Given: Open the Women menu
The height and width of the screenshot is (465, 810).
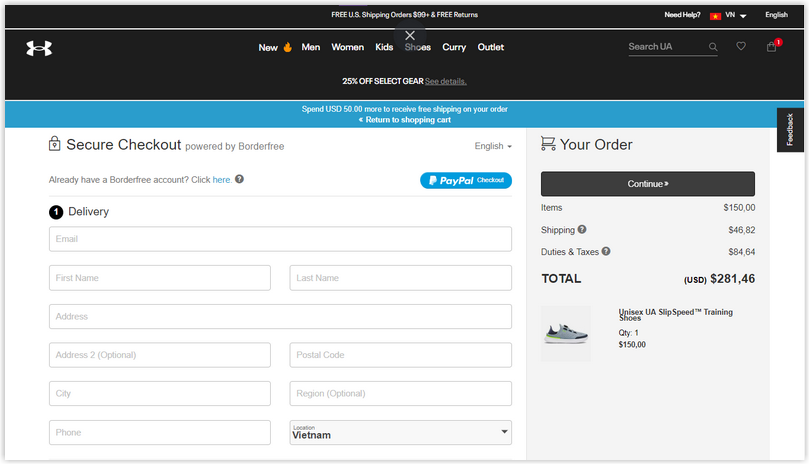Looking at the screenshot, I should [x=348, y=47].
